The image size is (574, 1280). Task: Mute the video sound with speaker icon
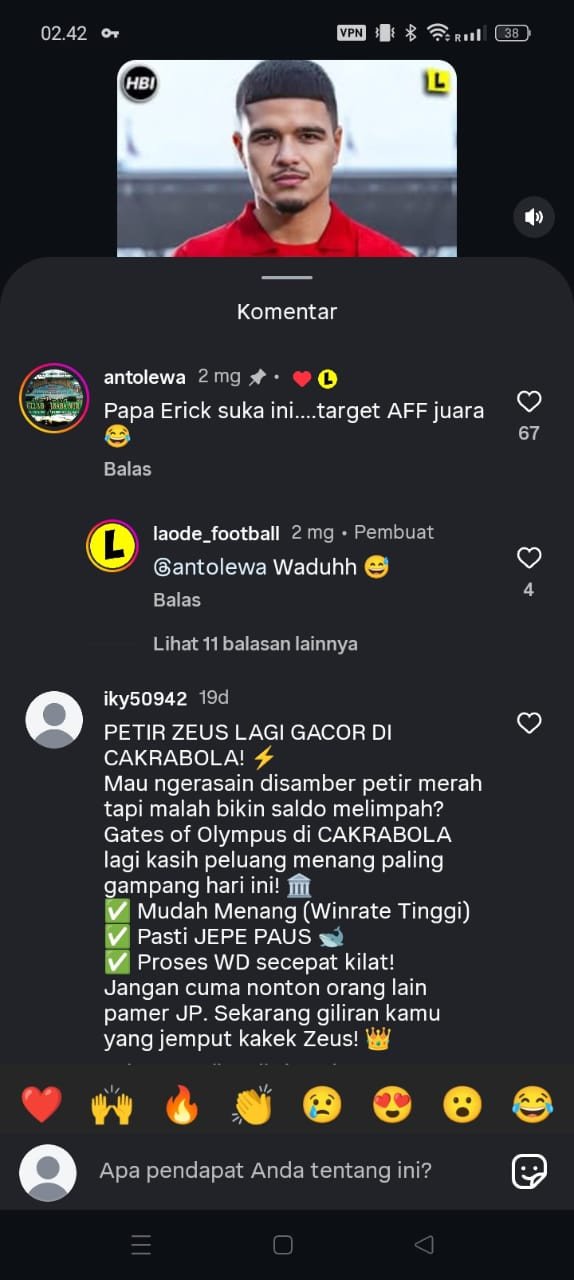[534, 217]
